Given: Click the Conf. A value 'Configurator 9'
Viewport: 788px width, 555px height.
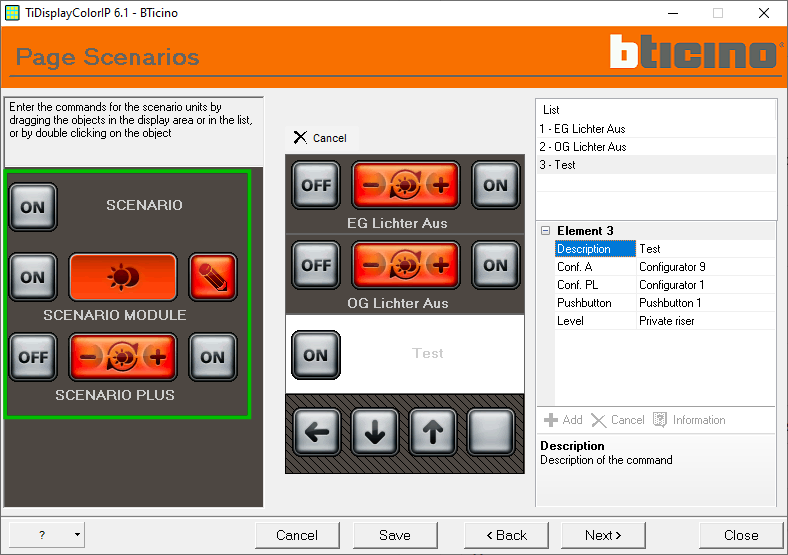Looking at the screenshot, I should pos(706,267).
